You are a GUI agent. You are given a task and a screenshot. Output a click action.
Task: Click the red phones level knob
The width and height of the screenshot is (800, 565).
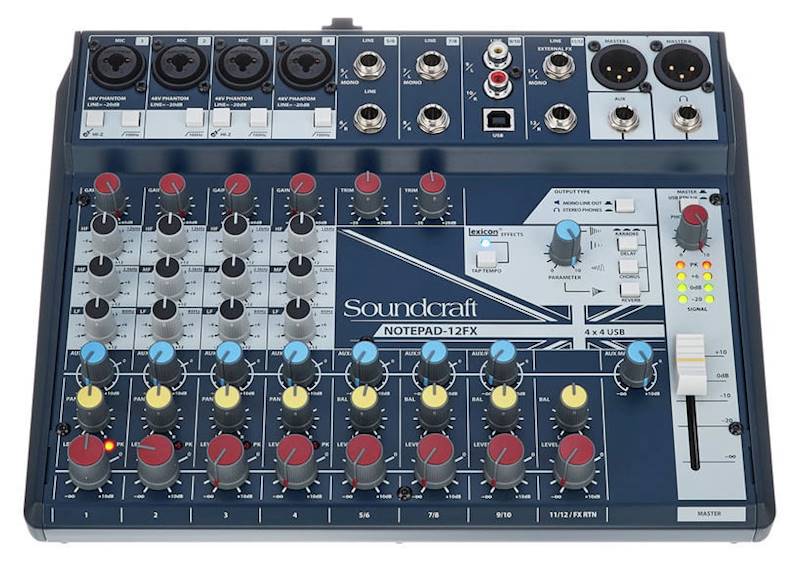pyautogui.click(x=693, y=226)
